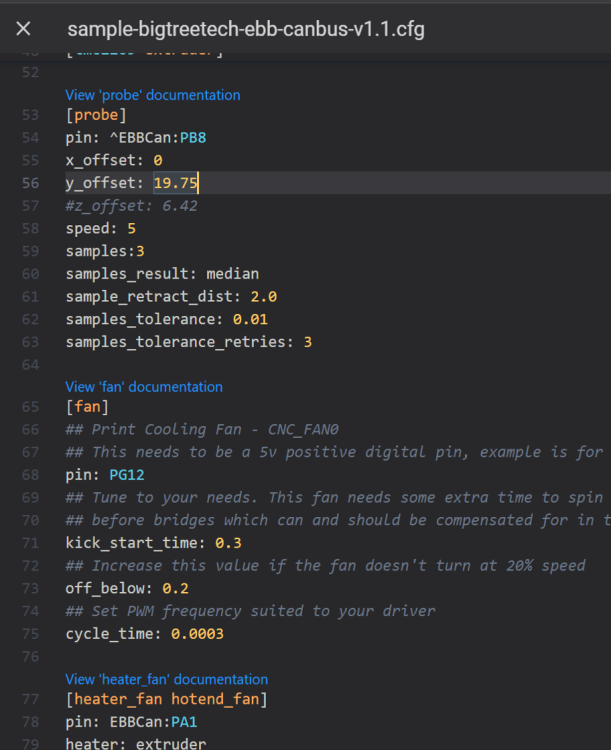The height and width of the screenshot is (750, 611).
Task: Open the 'fan' documentation link
Action: tap(144, 386)
